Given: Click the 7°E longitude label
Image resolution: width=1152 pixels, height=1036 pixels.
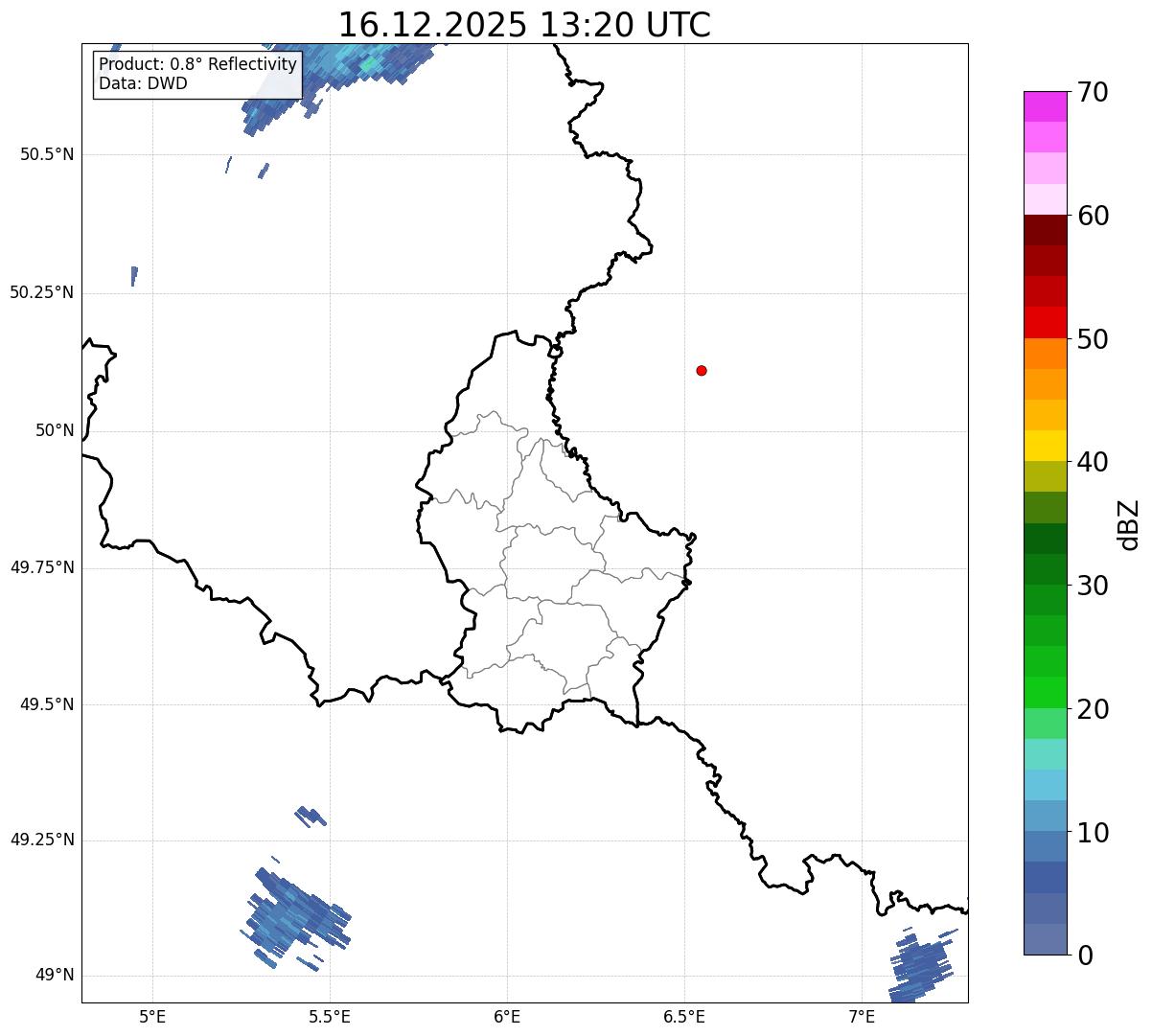Looking at the screenshot, I should (x=862, y=1016).
